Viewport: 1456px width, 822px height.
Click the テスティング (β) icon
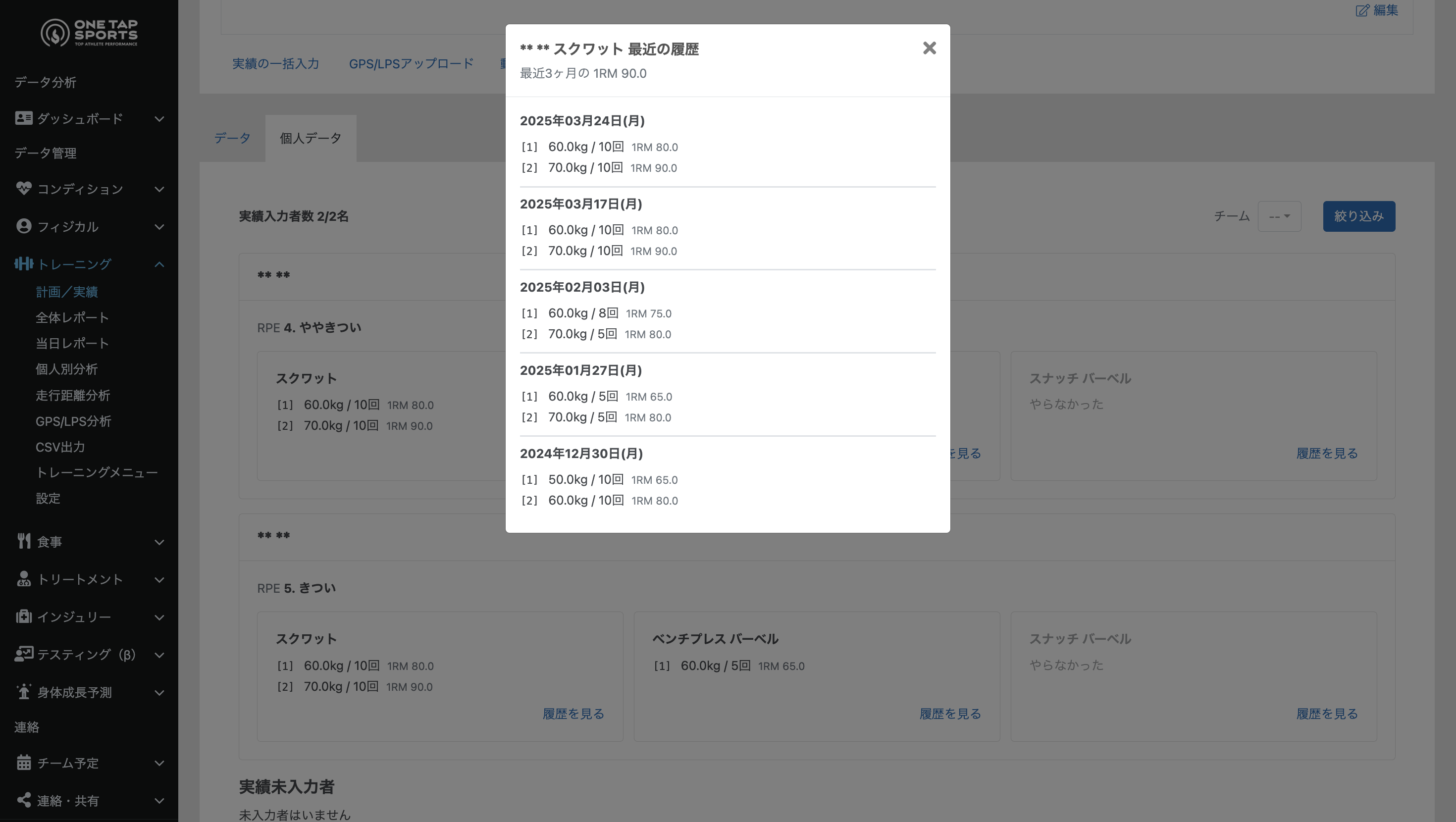point(23,654)
